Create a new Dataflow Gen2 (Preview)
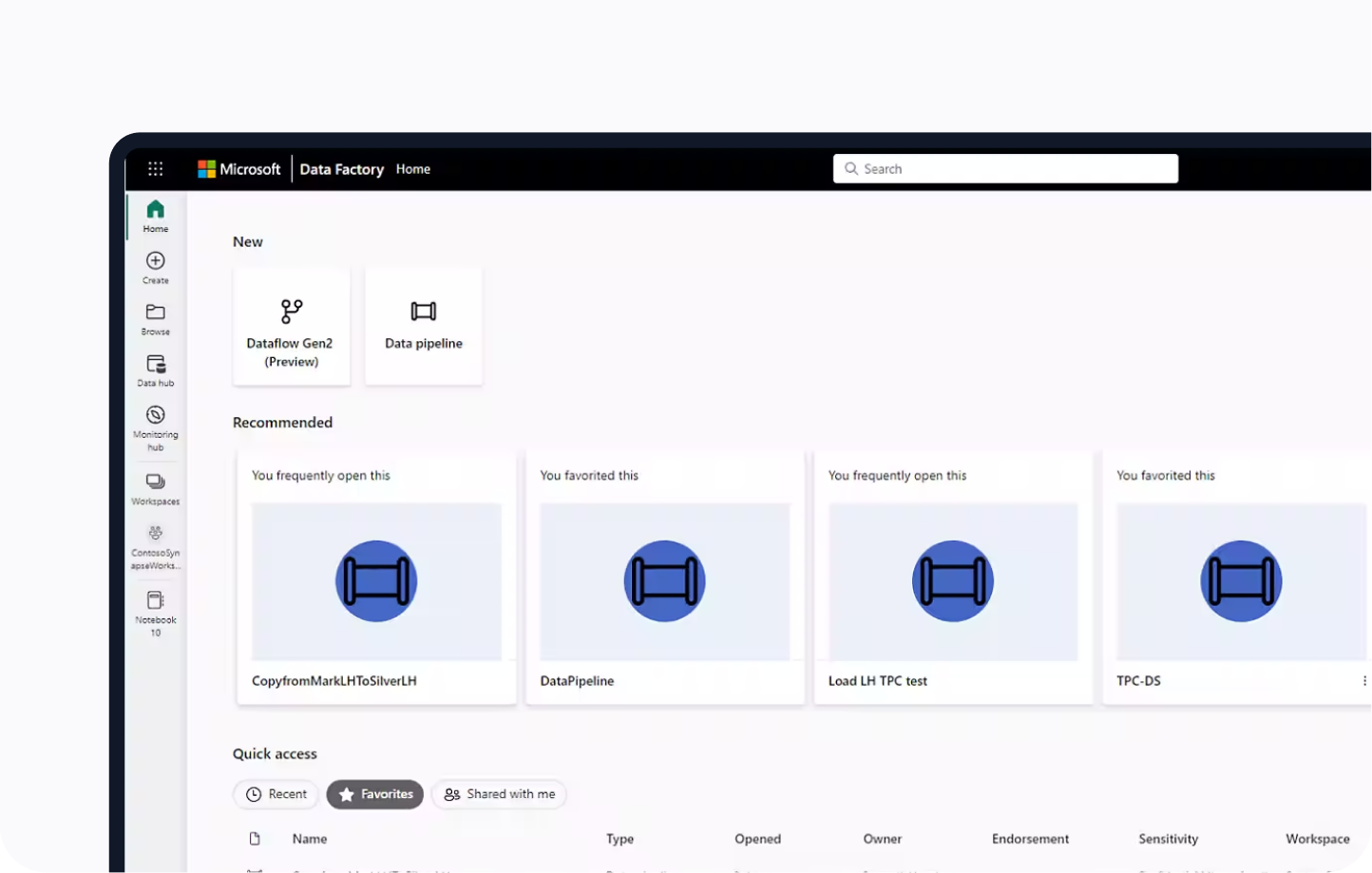This screenshot has width=1372, height=873. pyautogui.click(x=291, y=327)
